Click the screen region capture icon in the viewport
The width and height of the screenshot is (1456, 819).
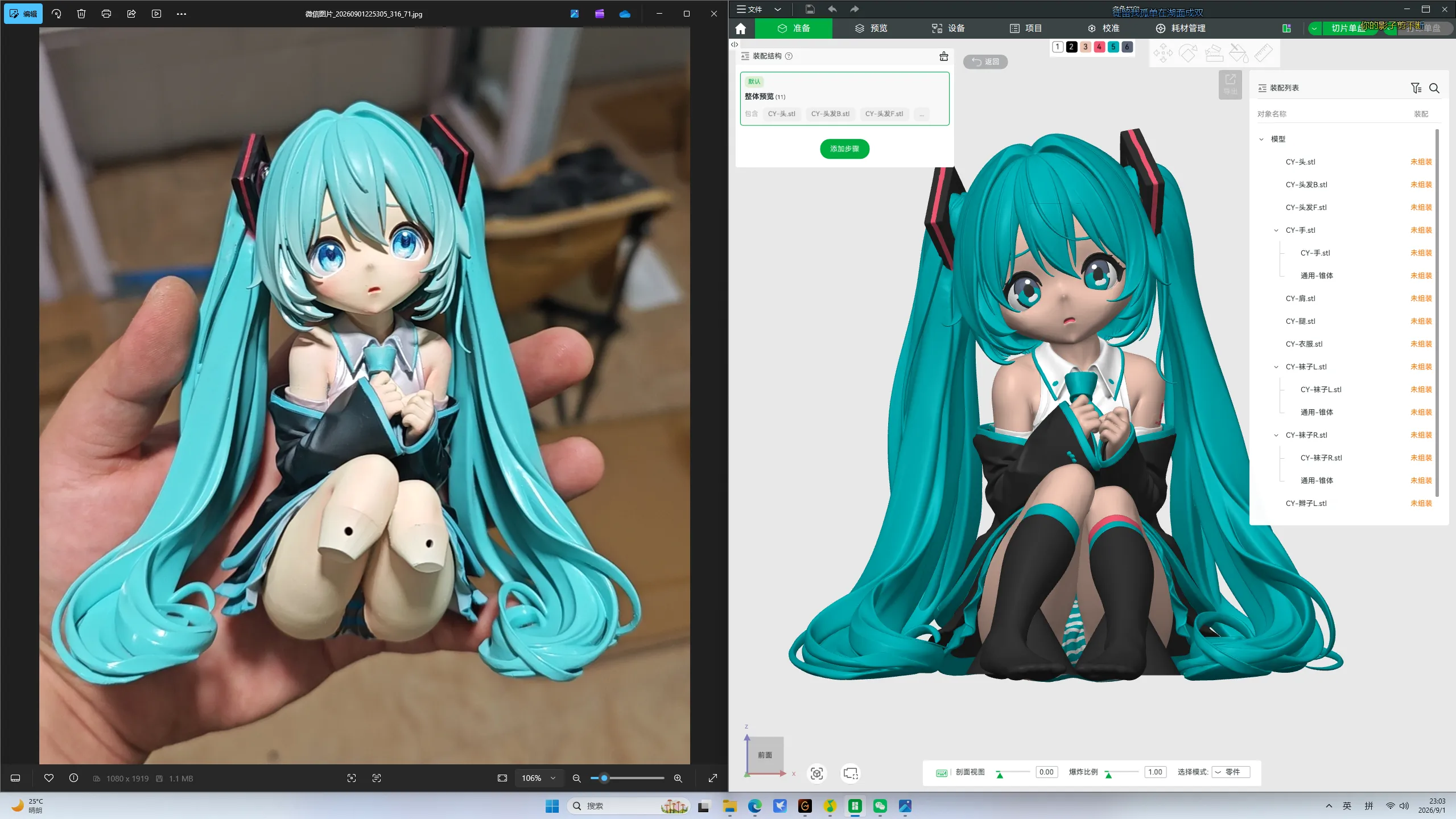(x=851, y=773)
